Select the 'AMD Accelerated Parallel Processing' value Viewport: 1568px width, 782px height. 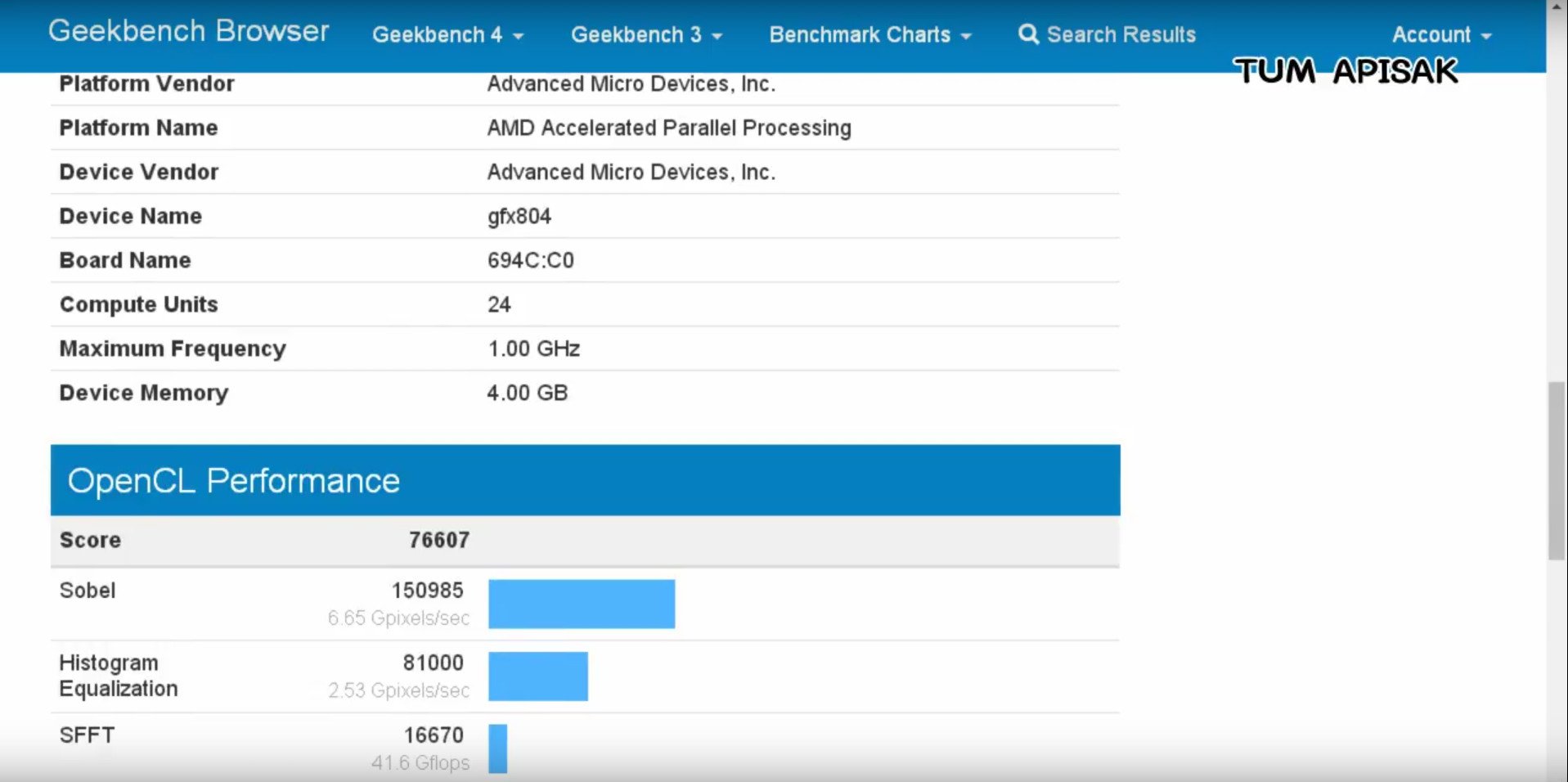669,128
